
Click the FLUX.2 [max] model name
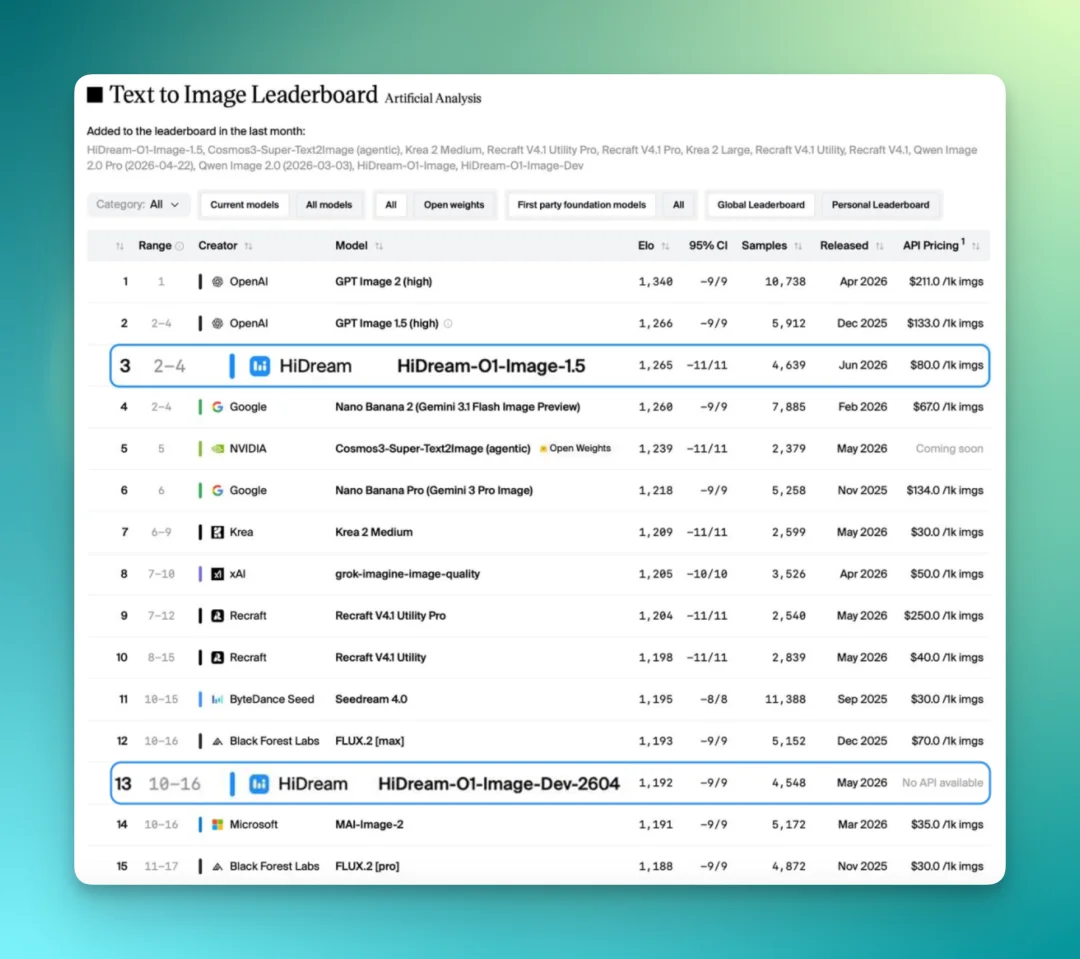(x=370, y=741)
